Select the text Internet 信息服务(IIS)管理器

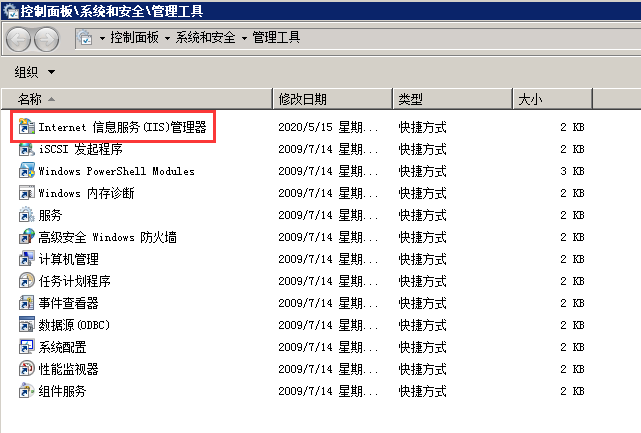coord(122,127)
